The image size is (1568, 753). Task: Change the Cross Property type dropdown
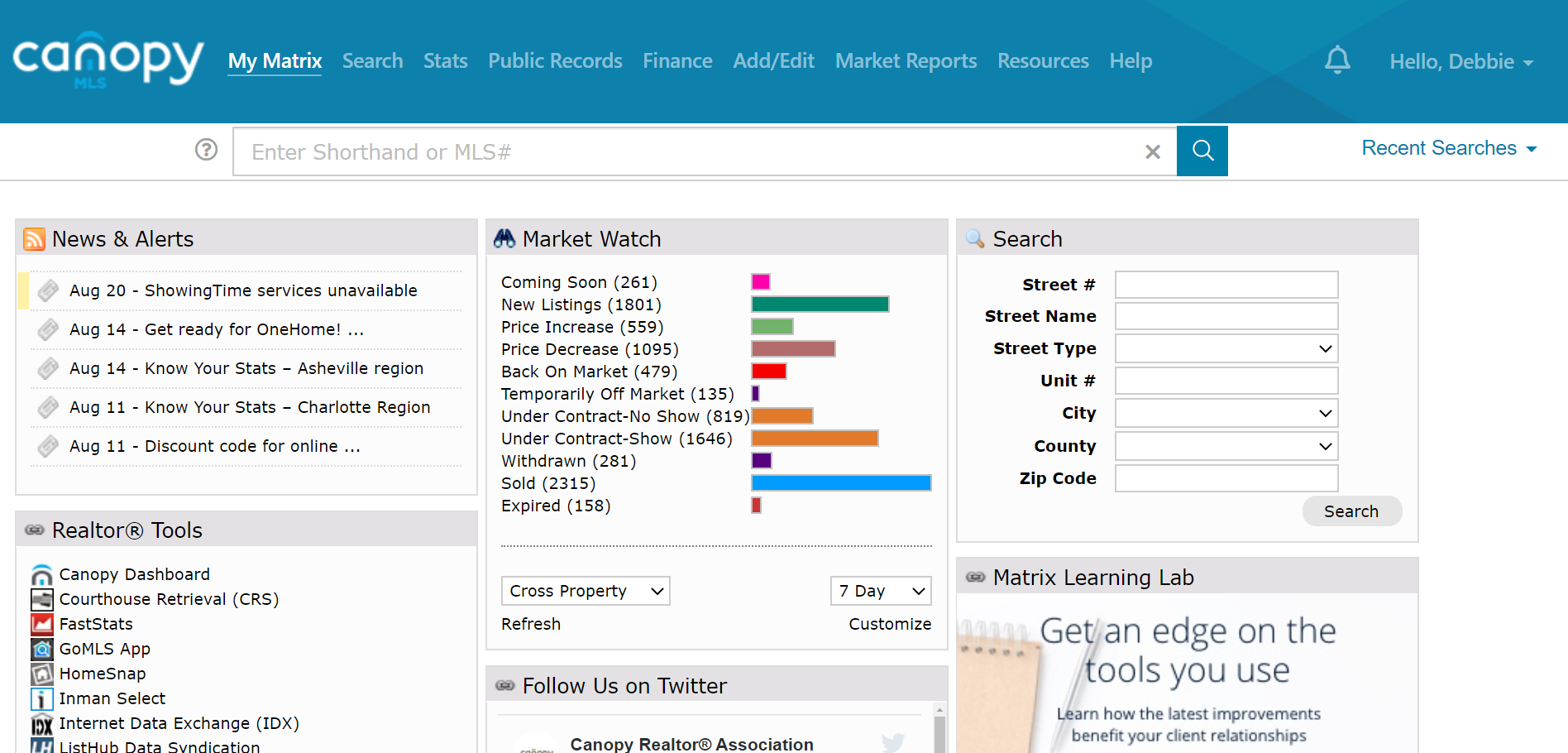click(586, 591)
